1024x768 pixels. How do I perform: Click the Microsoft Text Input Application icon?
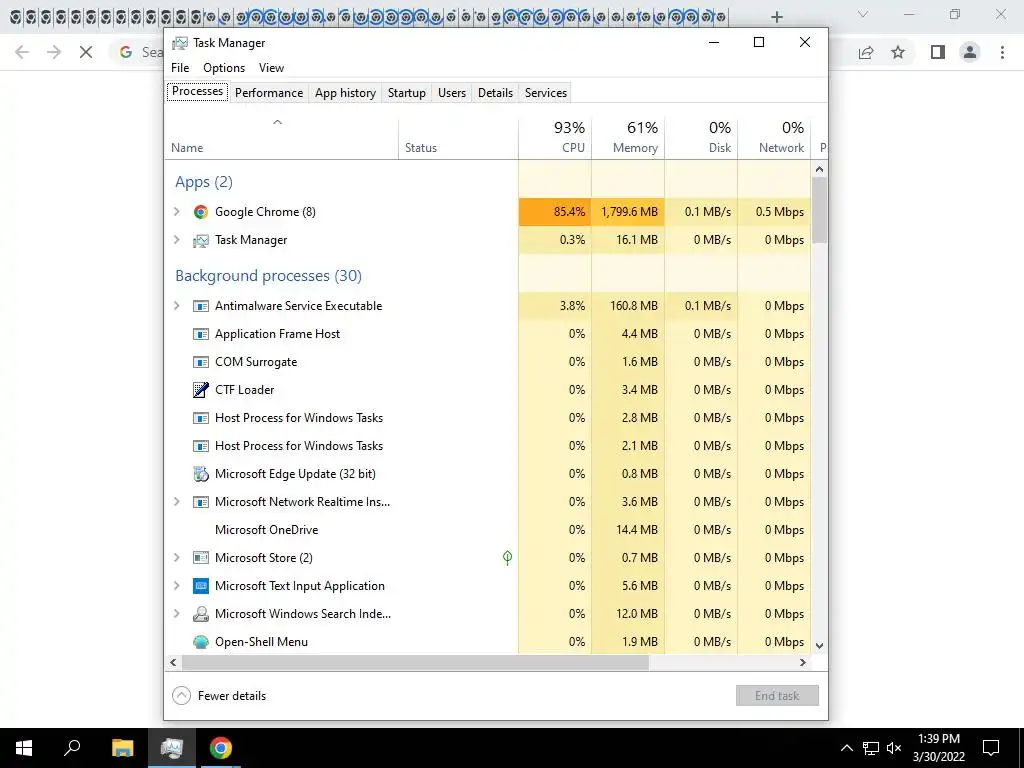(x=200, y=586)
